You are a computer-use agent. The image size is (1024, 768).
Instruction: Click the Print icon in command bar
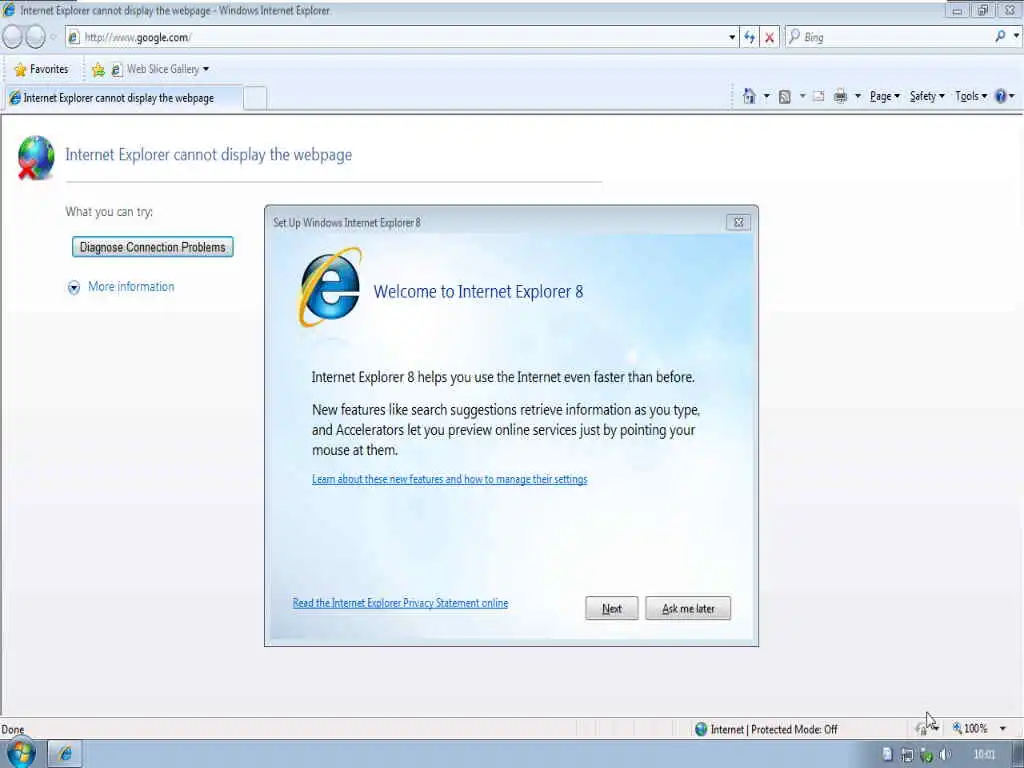pos(840,96)
